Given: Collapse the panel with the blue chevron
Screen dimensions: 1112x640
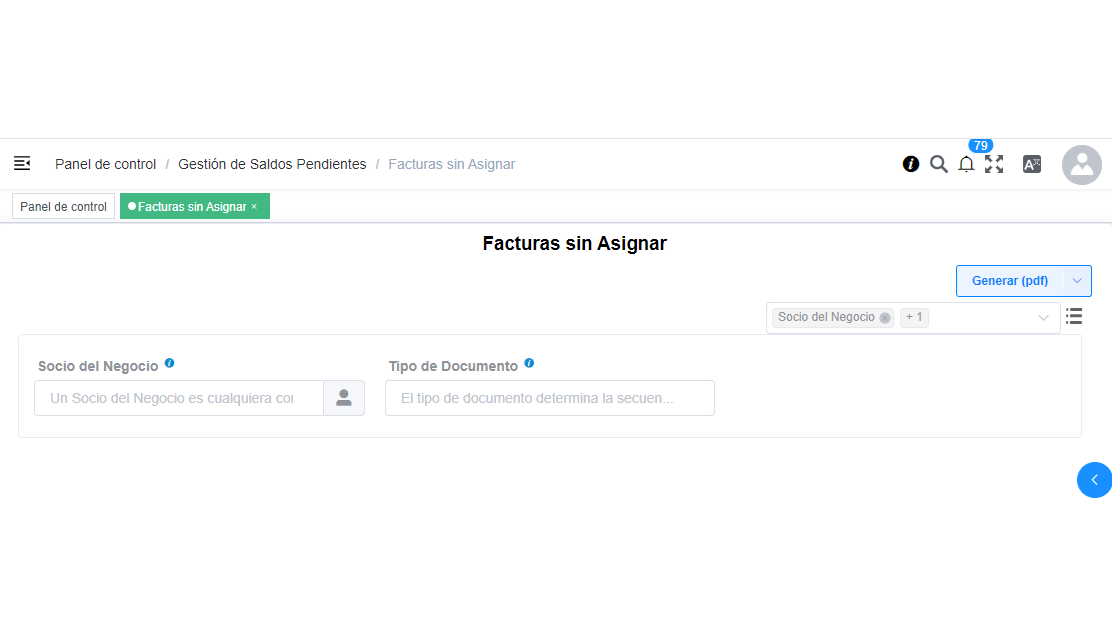Looking at the screenshot, I should point(1094,480).
